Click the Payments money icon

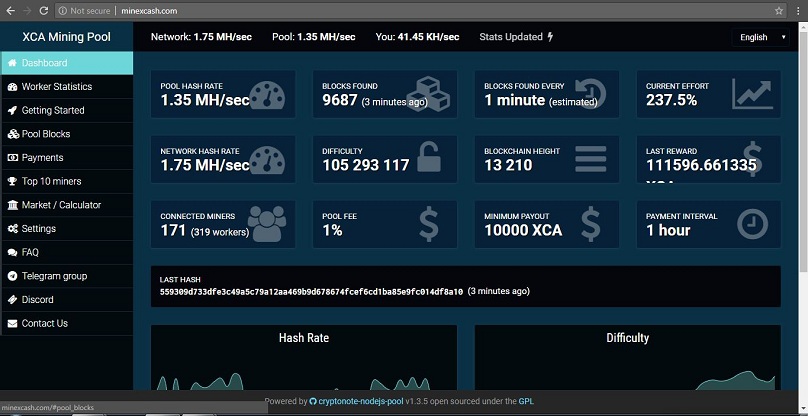point(12,158)
